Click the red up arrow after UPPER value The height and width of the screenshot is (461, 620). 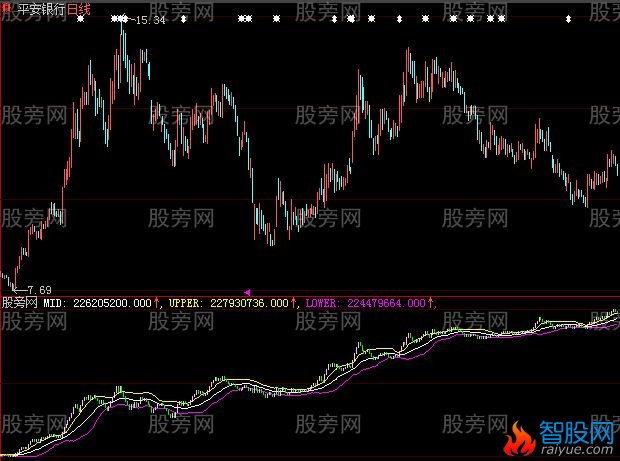point(293,303)
